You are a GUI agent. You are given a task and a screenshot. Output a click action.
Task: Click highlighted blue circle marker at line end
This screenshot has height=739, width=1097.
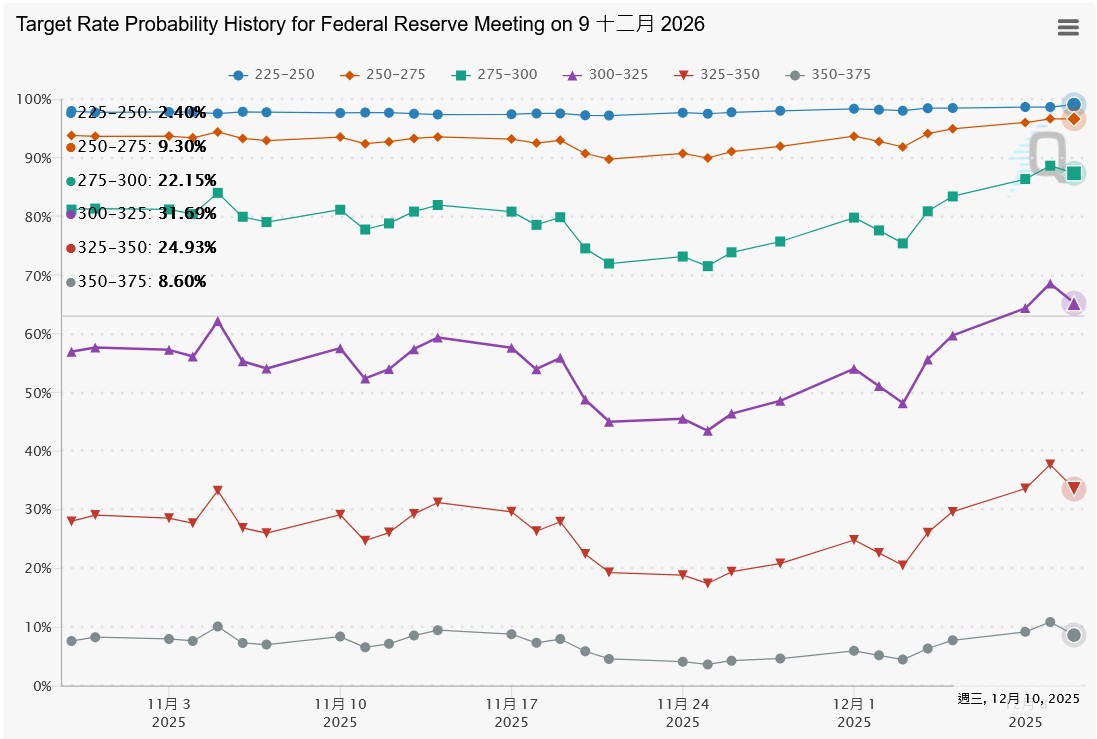1073,105
